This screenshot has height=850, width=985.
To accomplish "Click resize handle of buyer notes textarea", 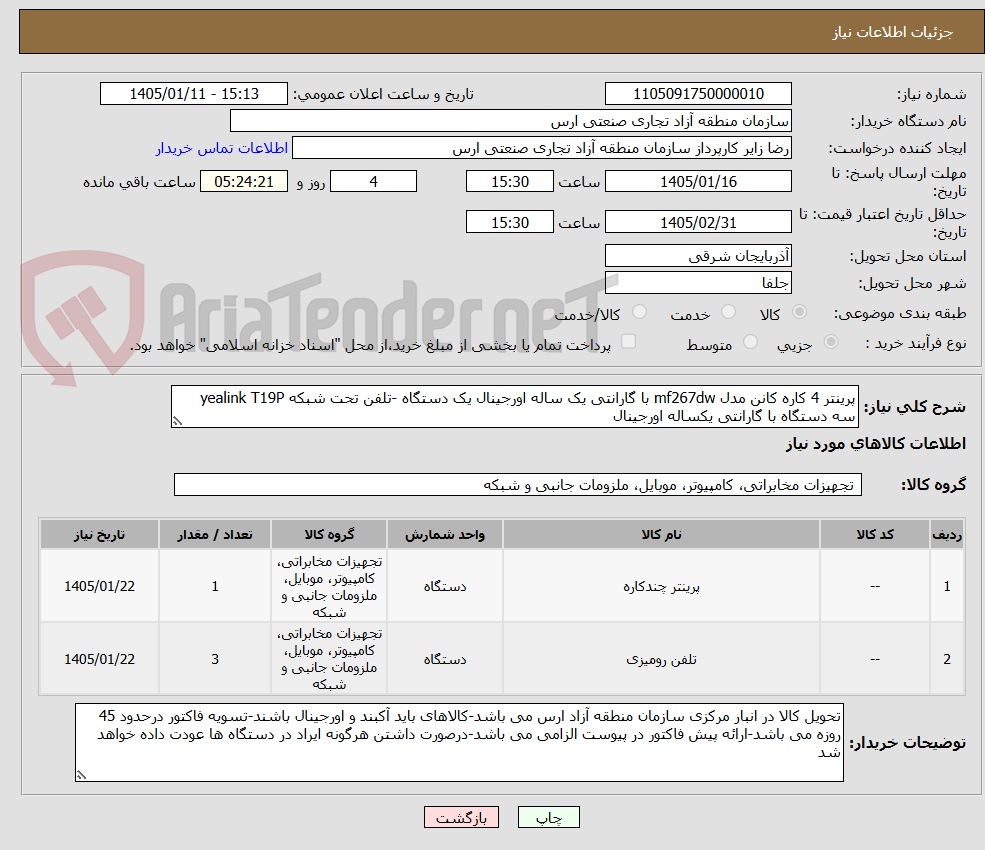I will (x=81, y=776).
